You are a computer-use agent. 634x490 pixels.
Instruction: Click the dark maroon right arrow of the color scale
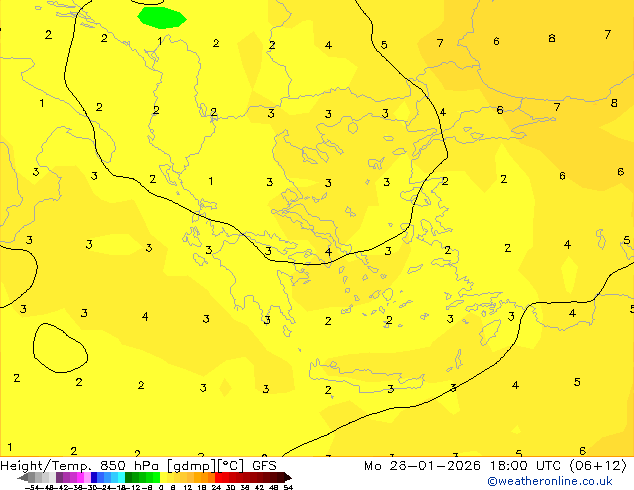point(287,477)
